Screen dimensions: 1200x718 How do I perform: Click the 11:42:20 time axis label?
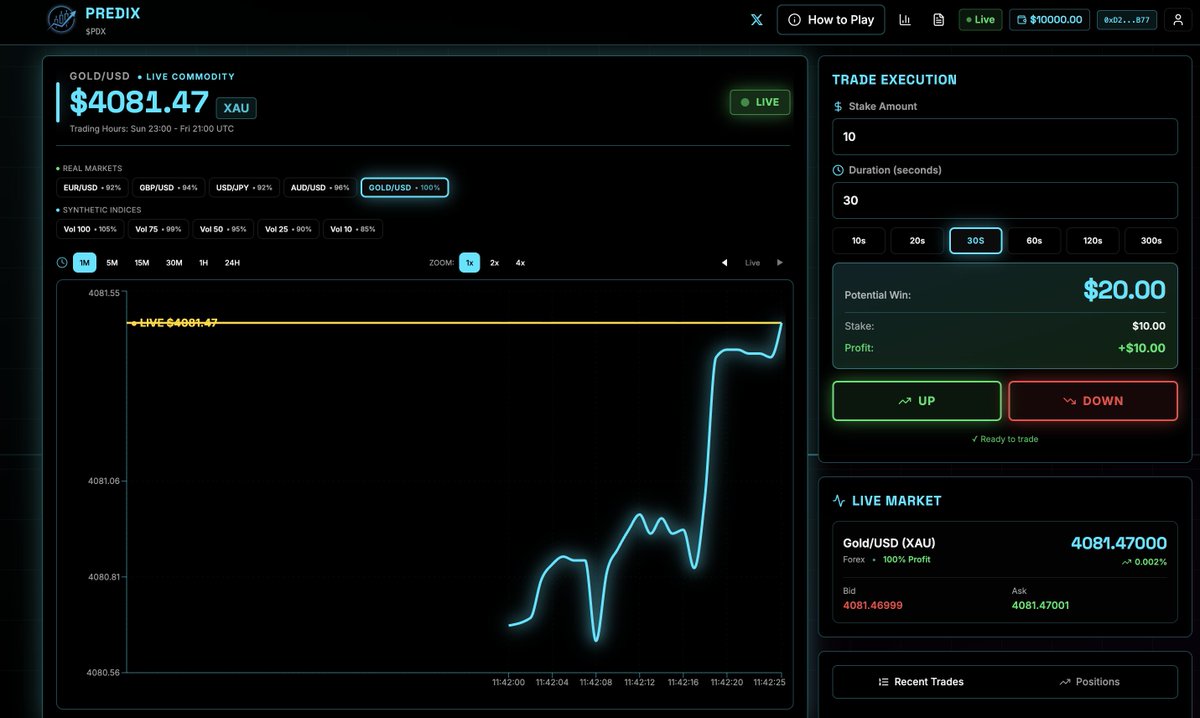pos(726,683)
